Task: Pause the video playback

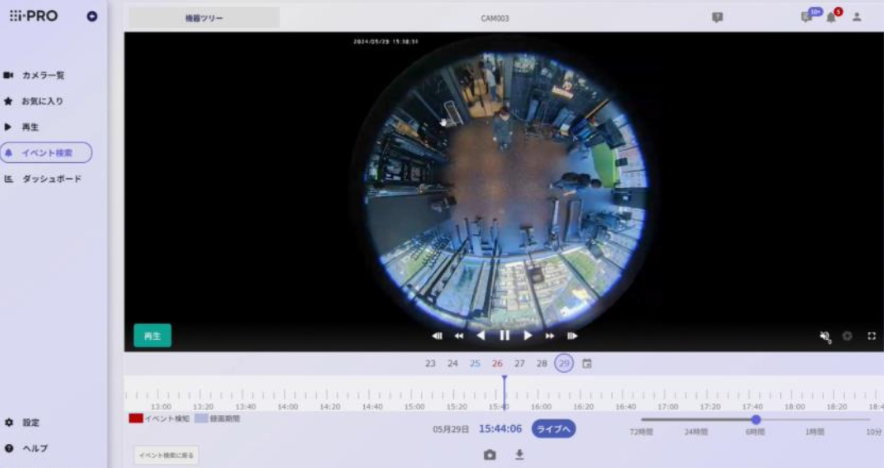Action: point(504,336)
